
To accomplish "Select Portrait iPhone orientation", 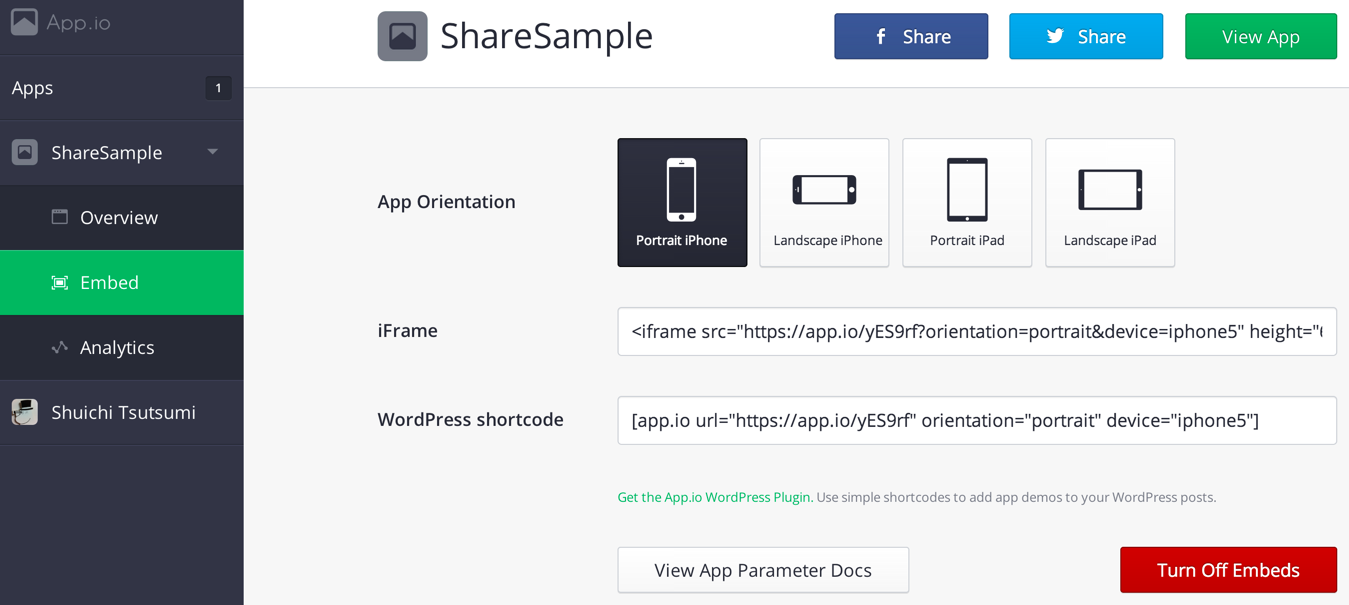I will [682, 202].
